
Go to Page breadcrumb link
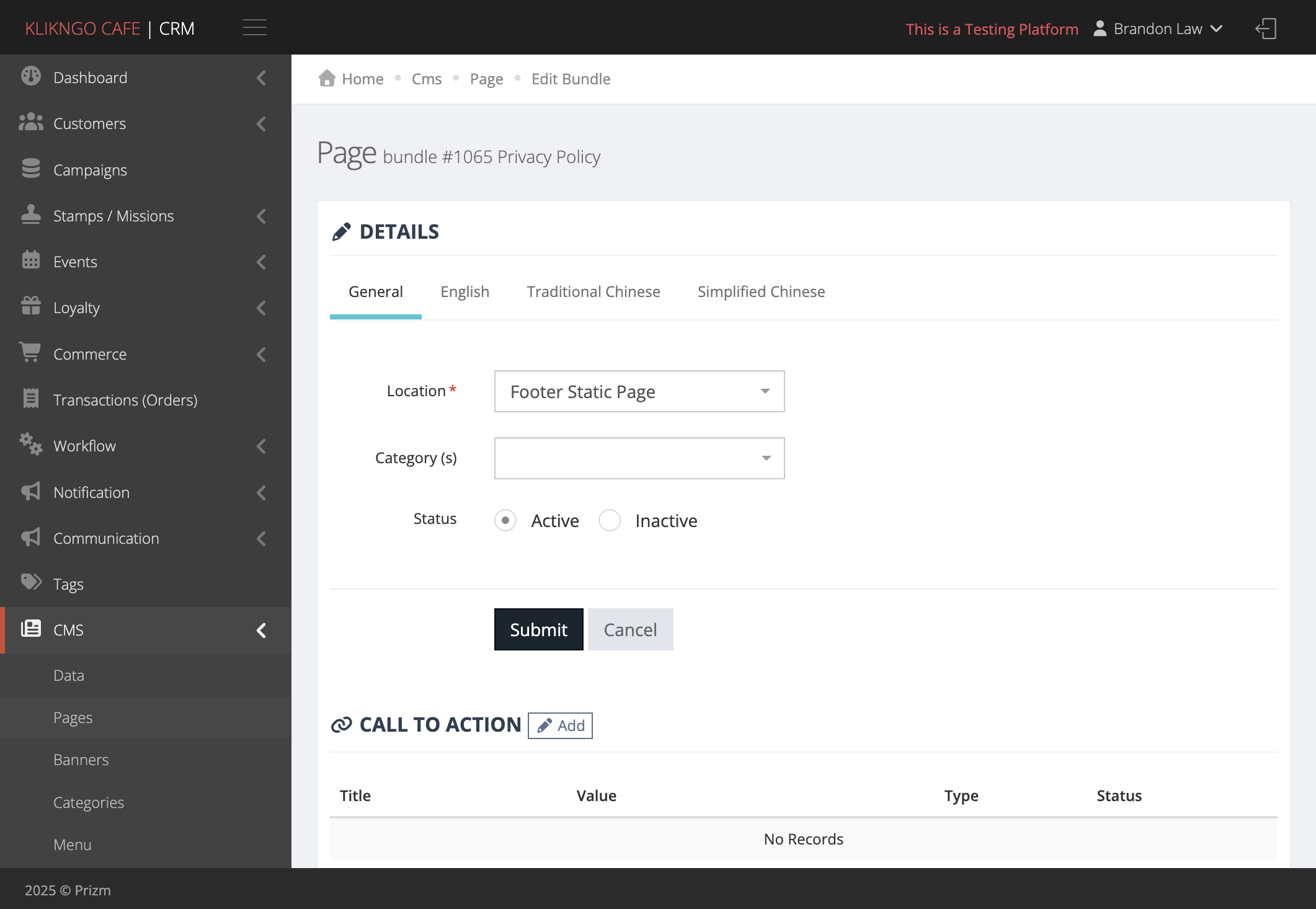pyautogui.click(x=486, y=79)
